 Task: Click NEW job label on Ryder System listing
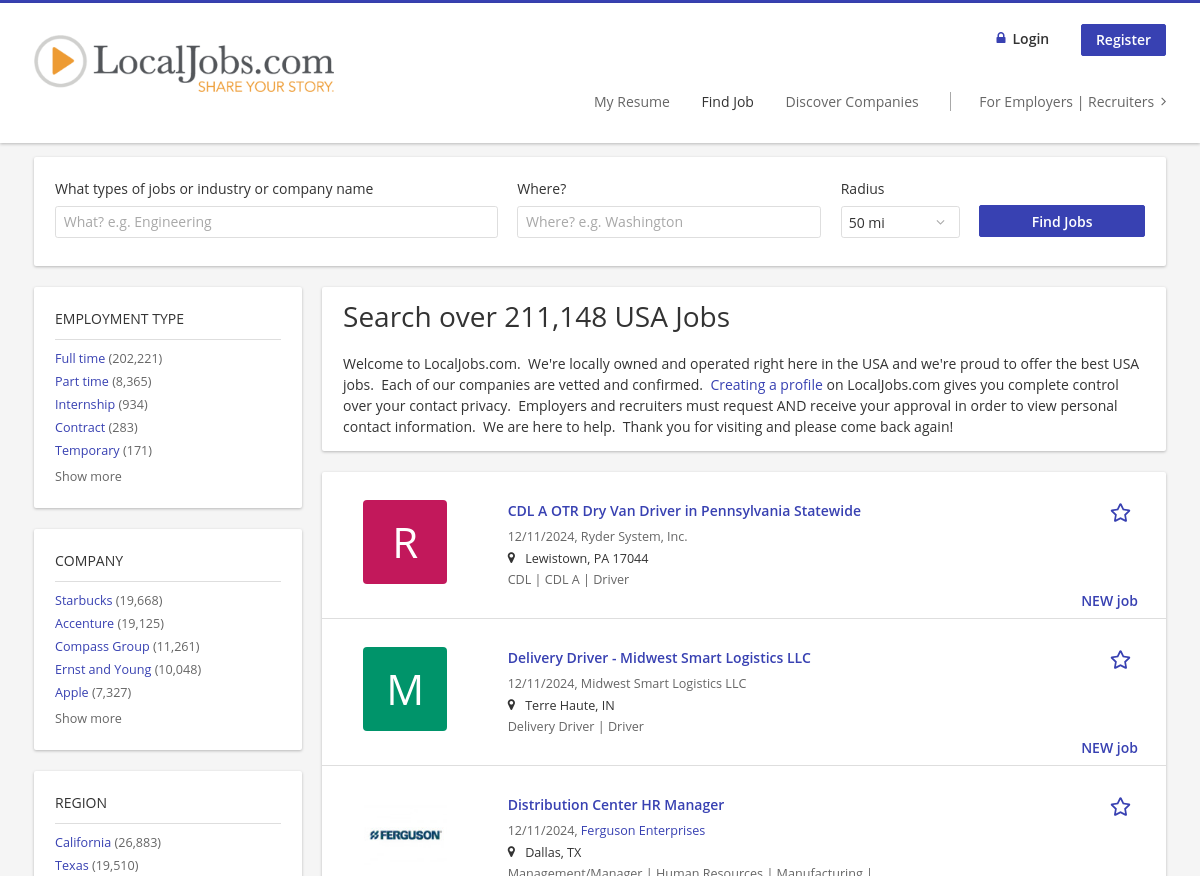coord(1109,601)
